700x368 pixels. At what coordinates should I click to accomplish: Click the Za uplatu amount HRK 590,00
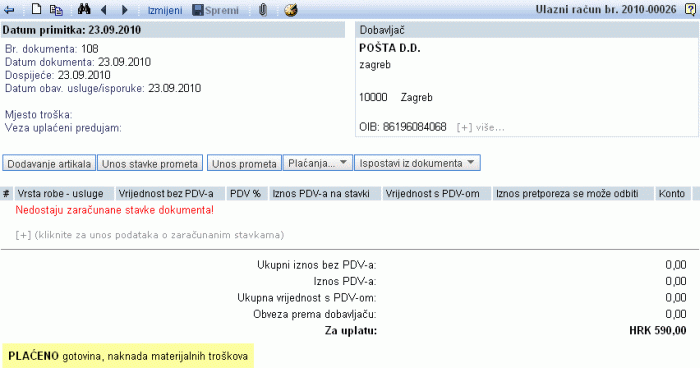[x=658, y=331]
